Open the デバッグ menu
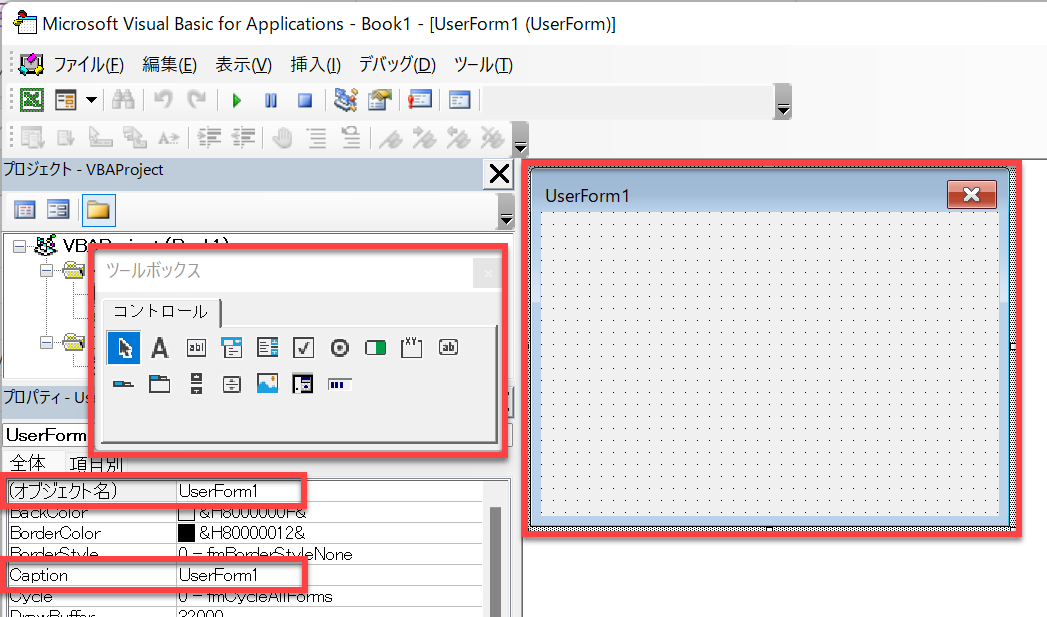The height and width of the screenshot is (617, 1047). [x=397, y=65]
